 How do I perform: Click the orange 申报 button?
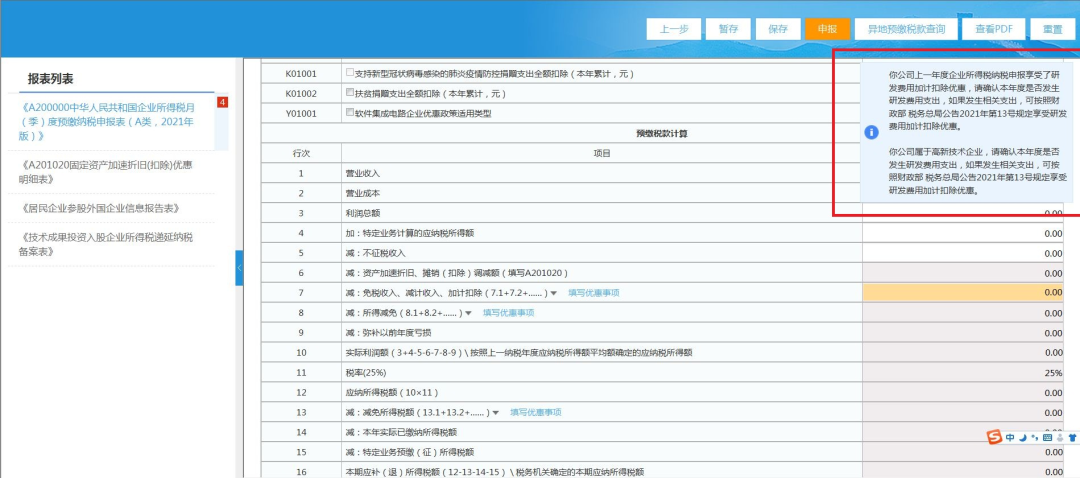point(827,30)
